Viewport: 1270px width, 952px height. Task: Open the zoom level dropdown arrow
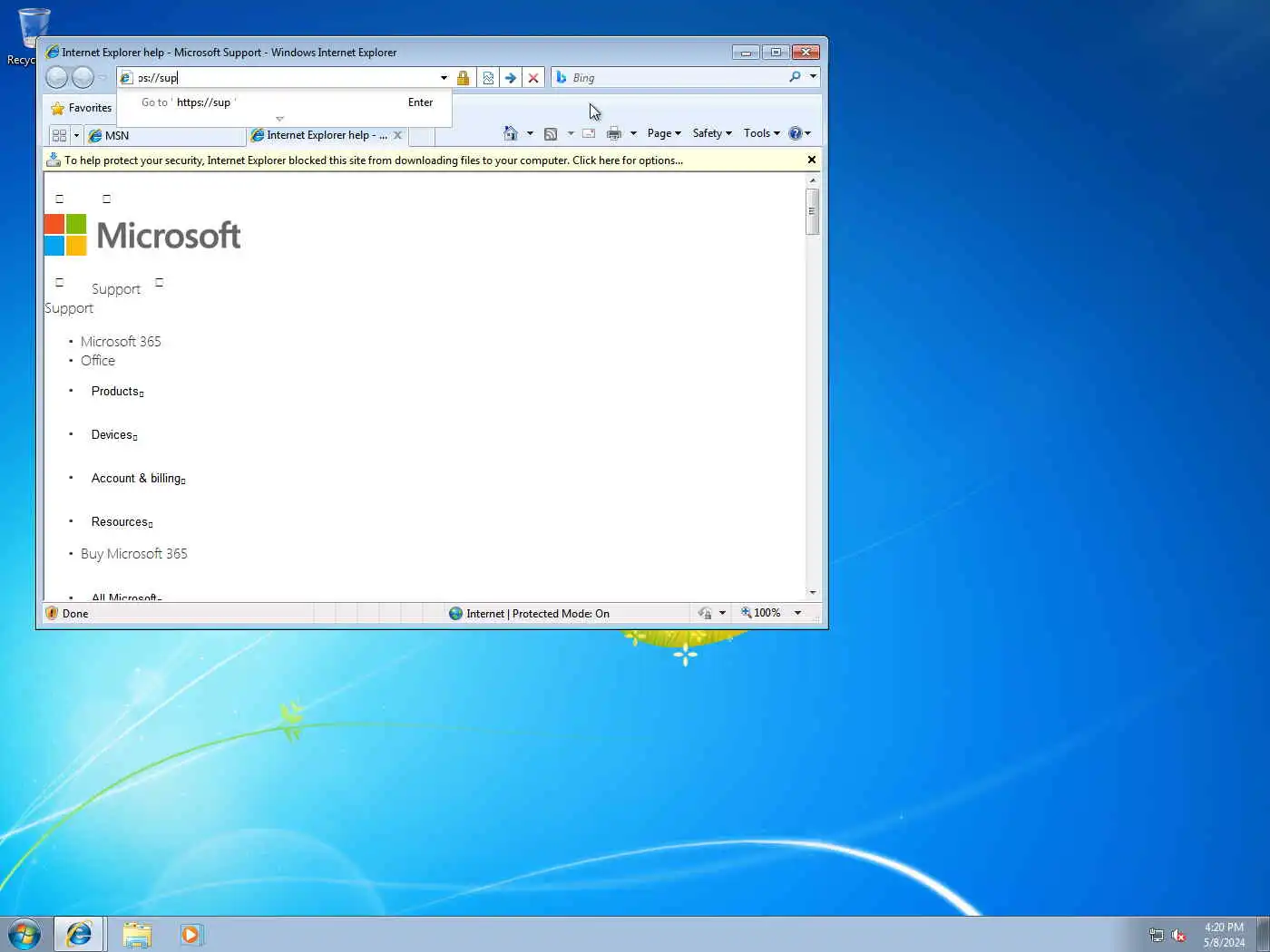click(x=798, y=613)
